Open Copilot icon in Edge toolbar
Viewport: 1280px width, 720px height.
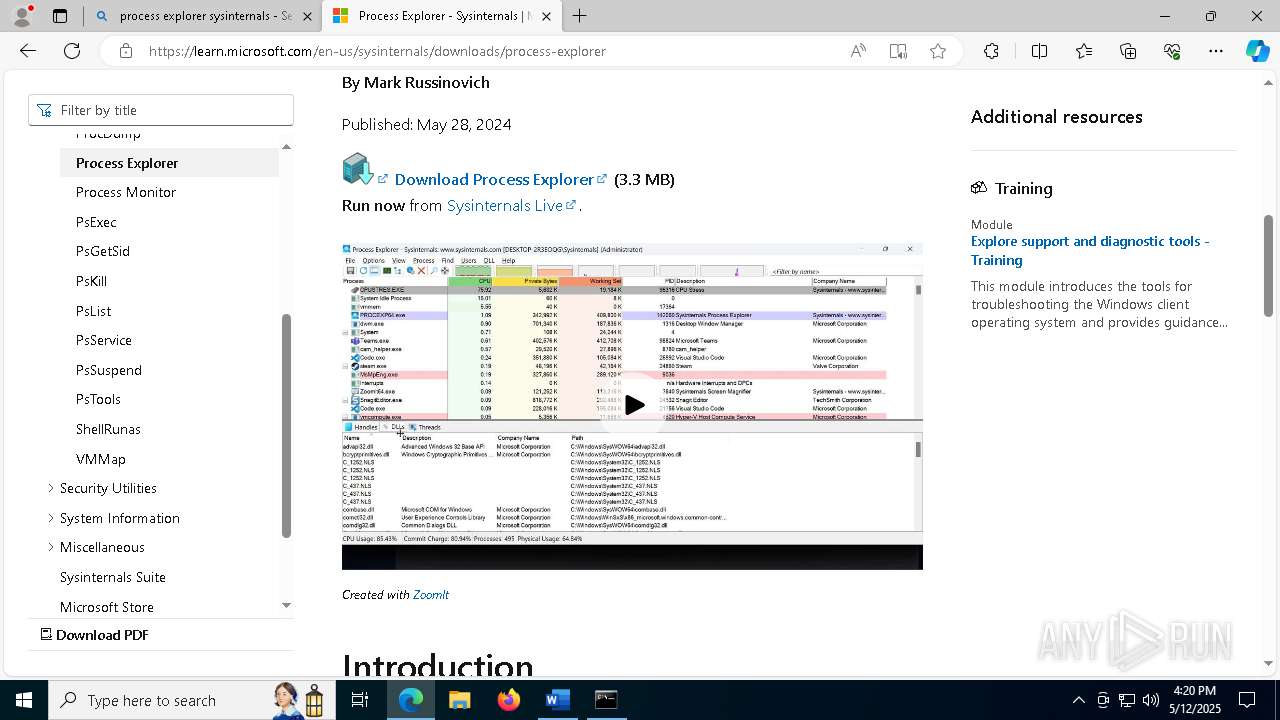click(1257, 51)
